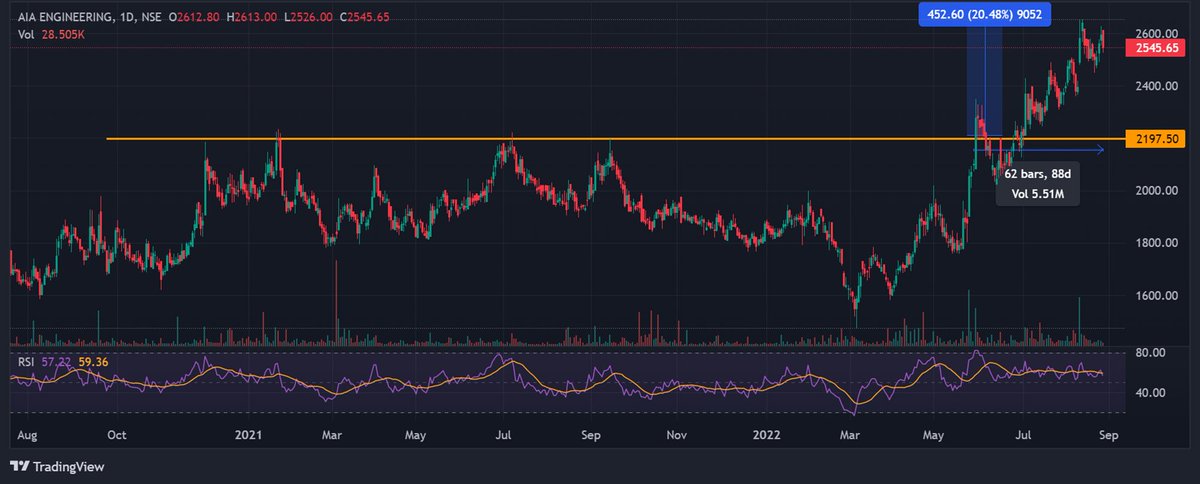Image resolution: width=1200 pixels, height=484 pixels.
Task: Click the Oct date label on time axis
Action: (116, 436)
